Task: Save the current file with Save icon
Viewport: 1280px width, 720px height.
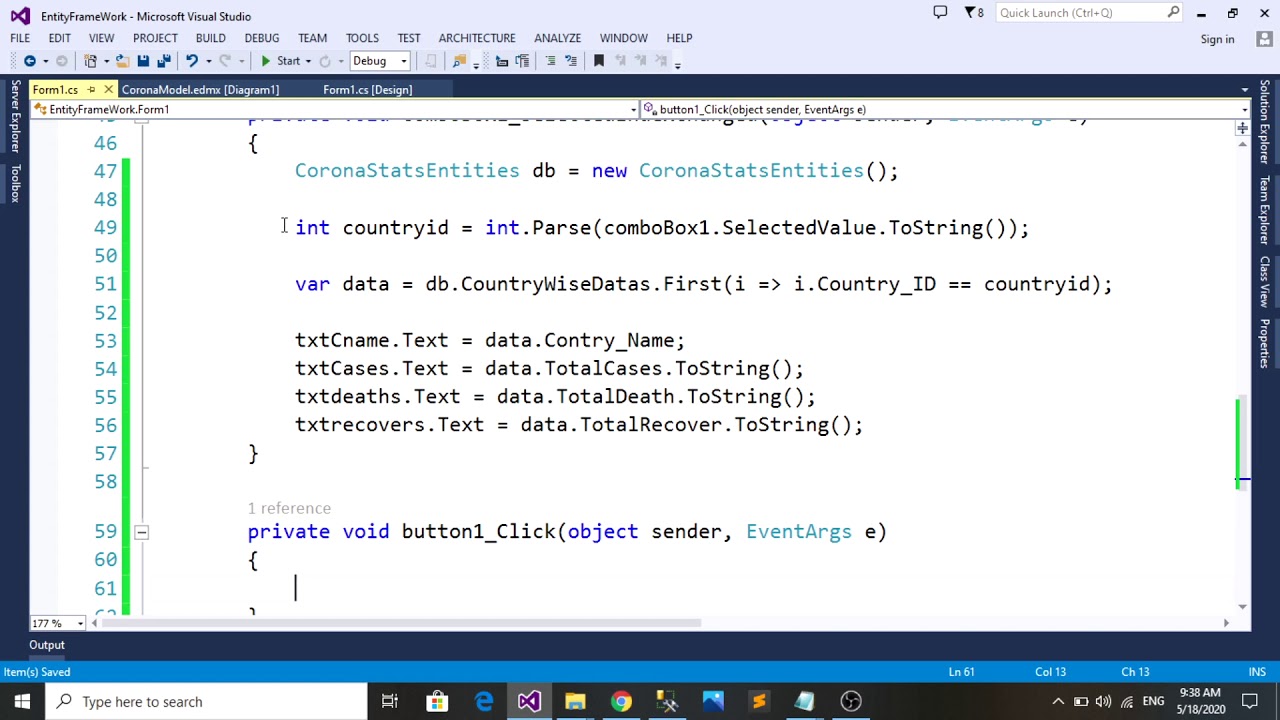Action: coord(143,61)
